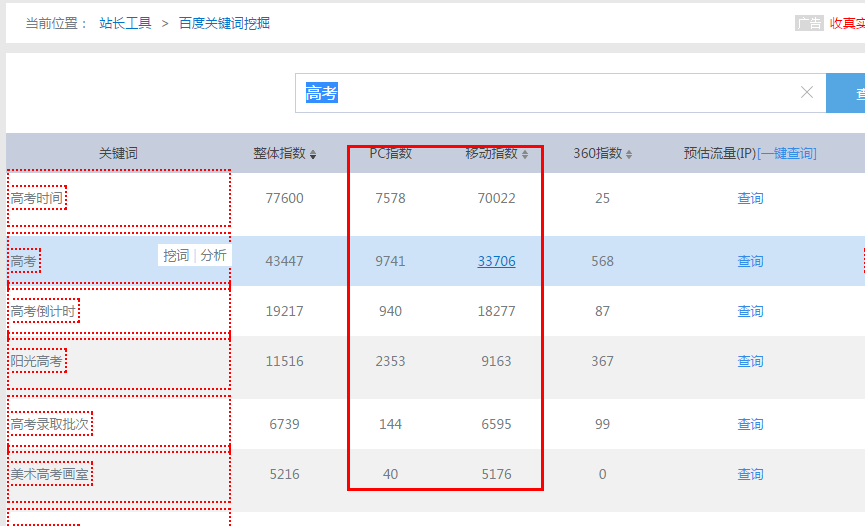Click 一键查询 in the header

tap(788, 153)
